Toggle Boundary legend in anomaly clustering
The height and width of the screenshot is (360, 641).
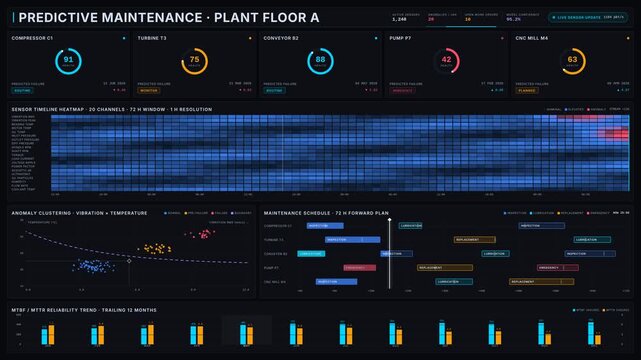pos(242,213)
